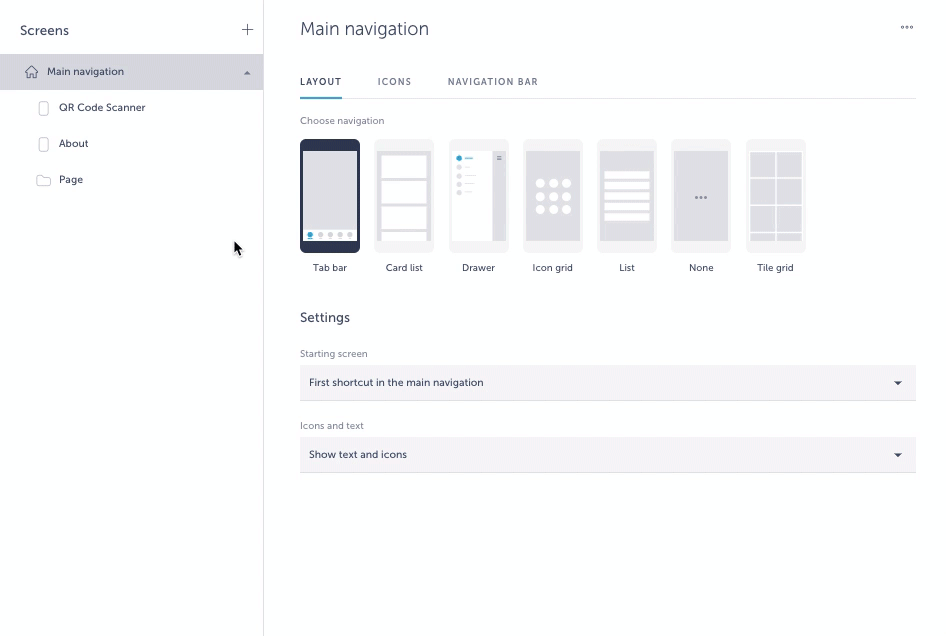The image size is (946, 636).
Task: Select Main navigation in Screens list
Action: 132,72
